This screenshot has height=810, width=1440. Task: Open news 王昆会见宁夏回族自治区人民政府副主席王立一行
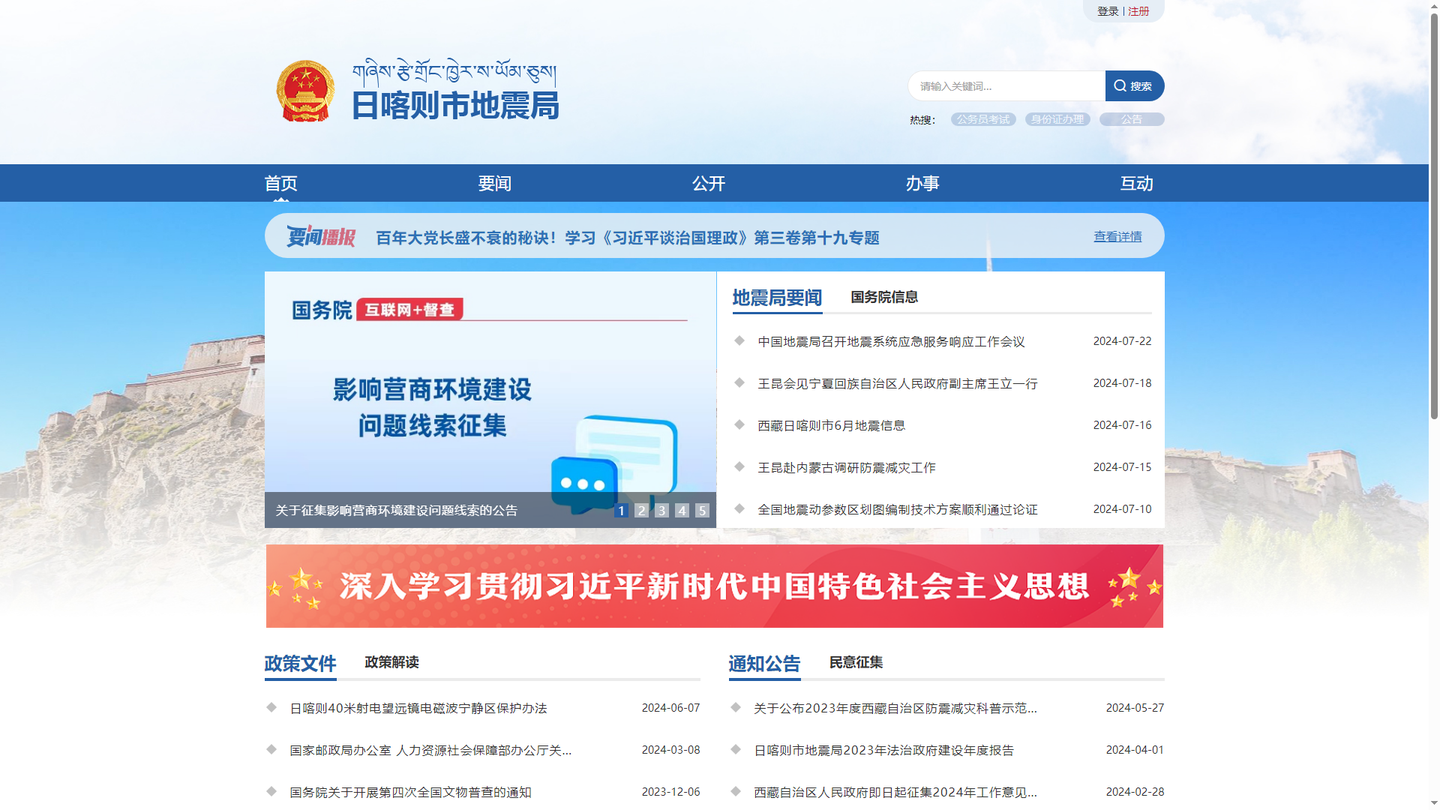(898, 384)
